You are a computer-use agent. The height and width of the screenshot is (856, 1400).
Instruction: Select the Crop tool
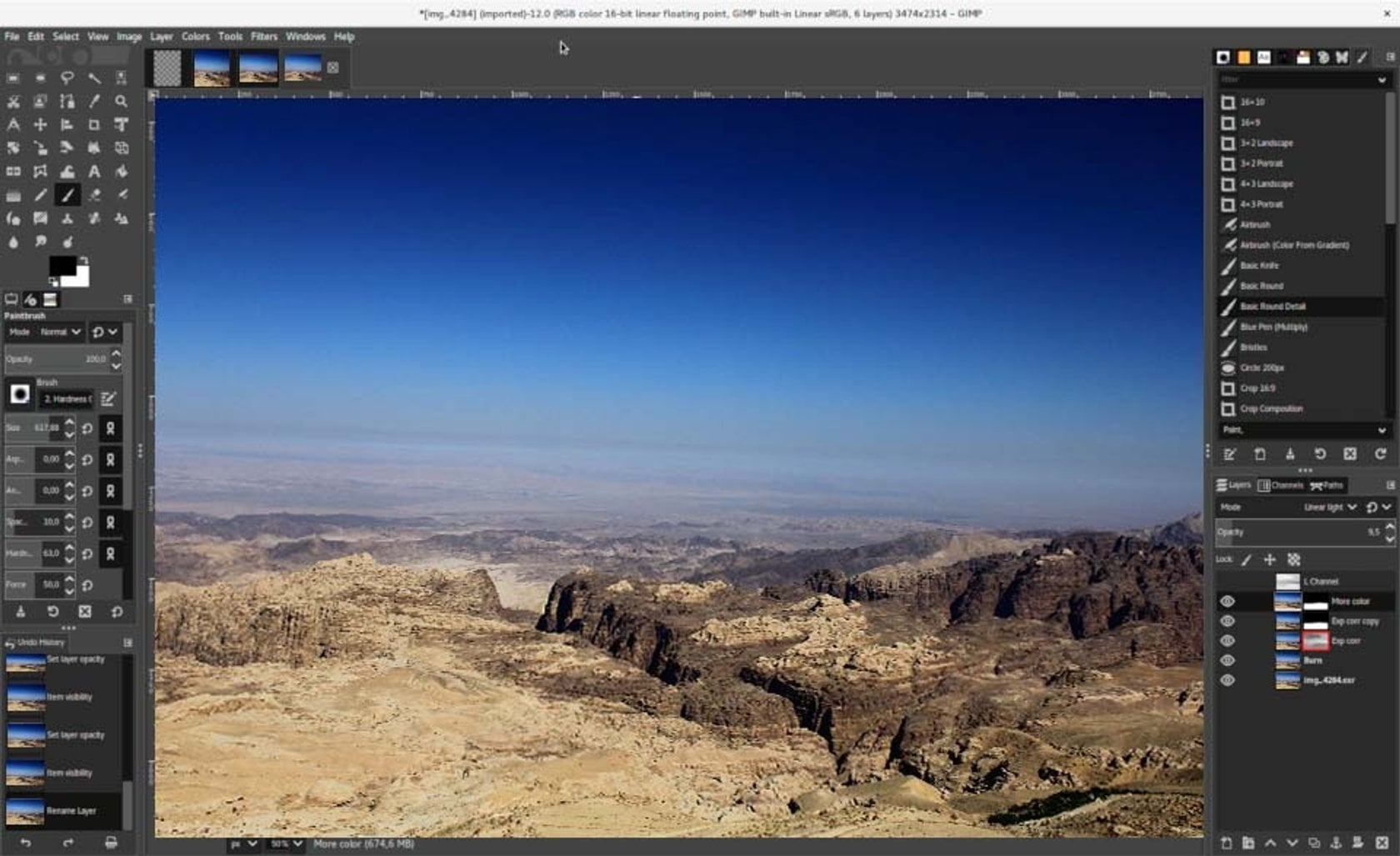[94, 125]
